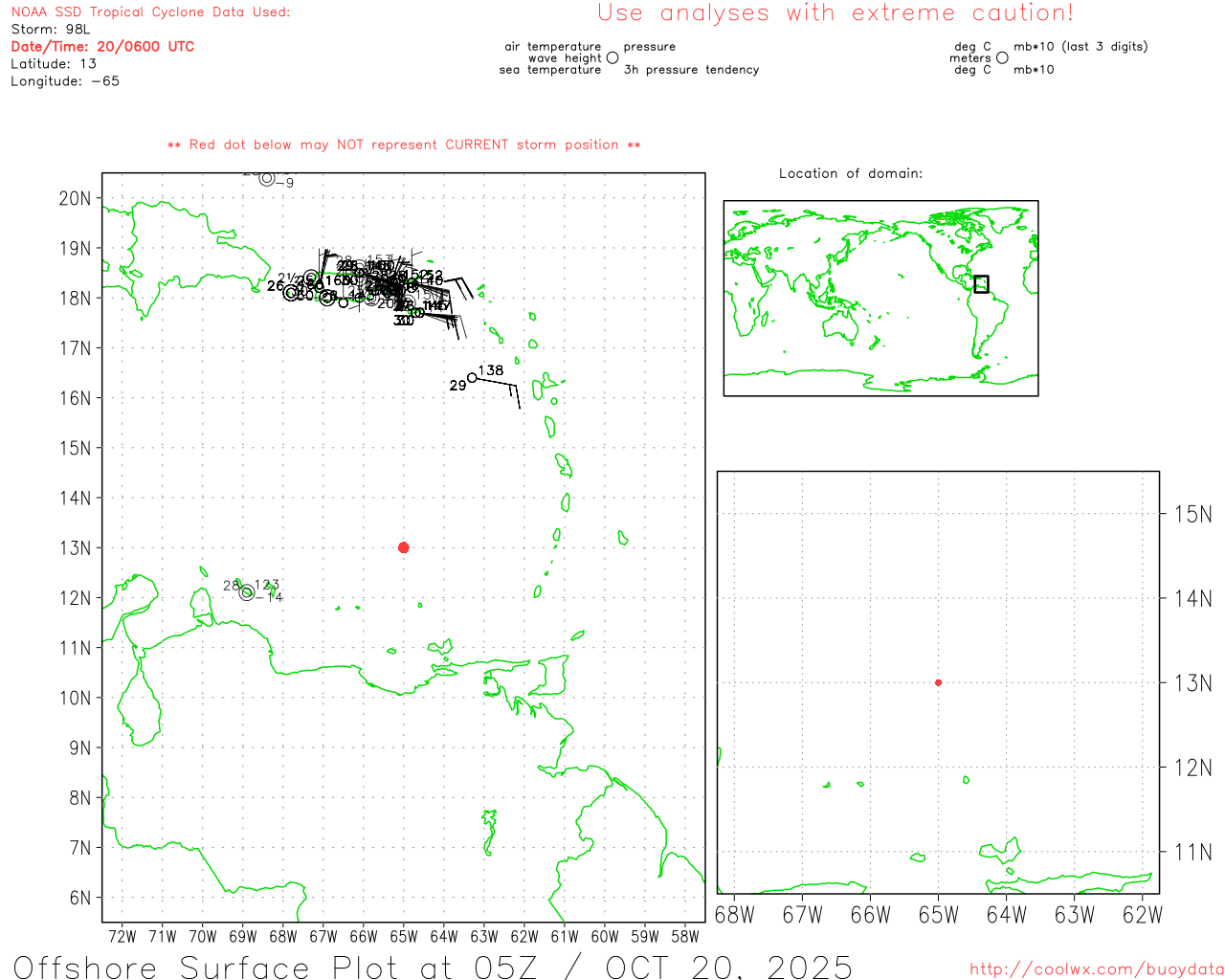Click the red storm dot on main map
1225x980 pixels.
click(x=403, y=547)
